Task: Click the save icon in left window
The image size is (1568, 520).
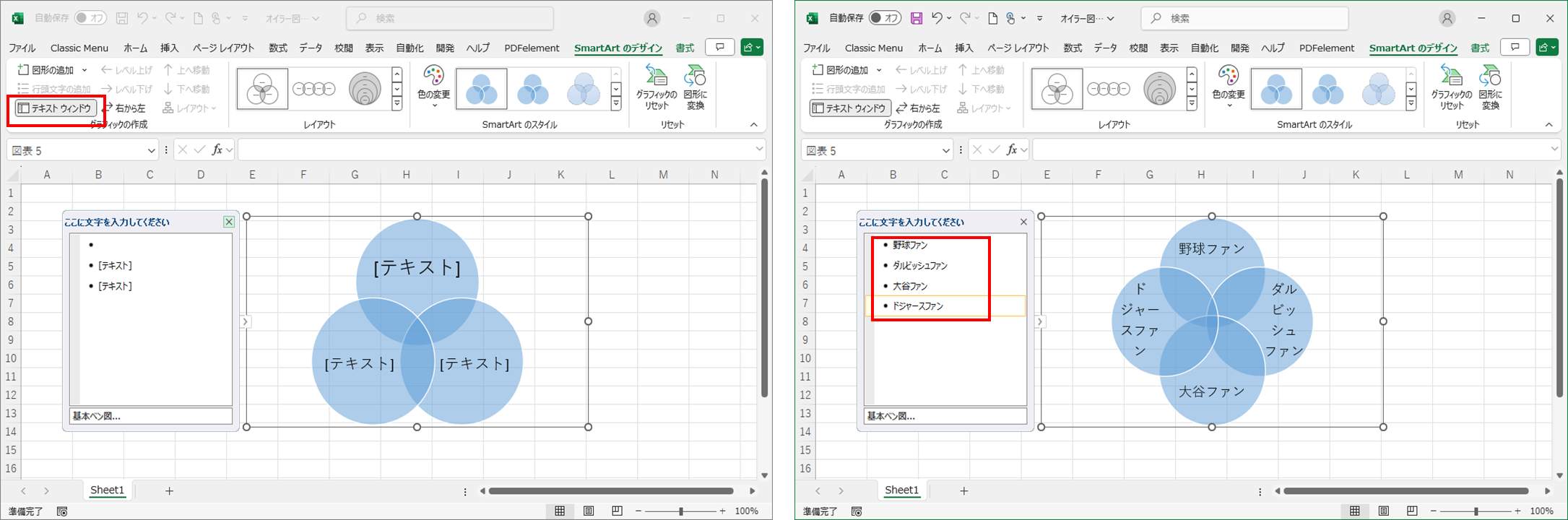Action: pyautogui.click(x=122, y=18)
